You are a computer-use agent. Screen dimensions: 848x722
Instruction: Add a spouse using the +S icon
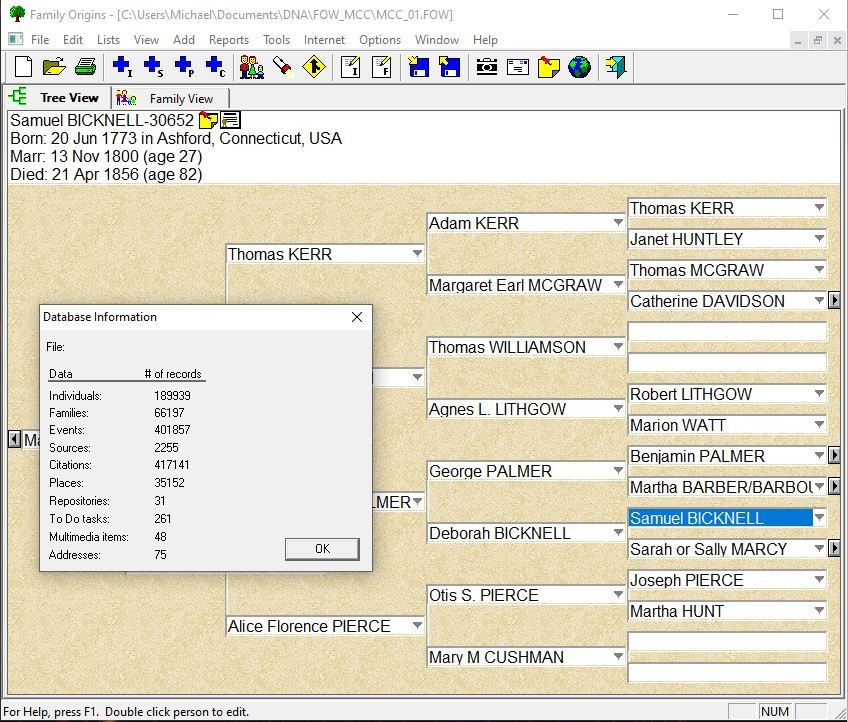pyautogui.click(x=152, y=67)
